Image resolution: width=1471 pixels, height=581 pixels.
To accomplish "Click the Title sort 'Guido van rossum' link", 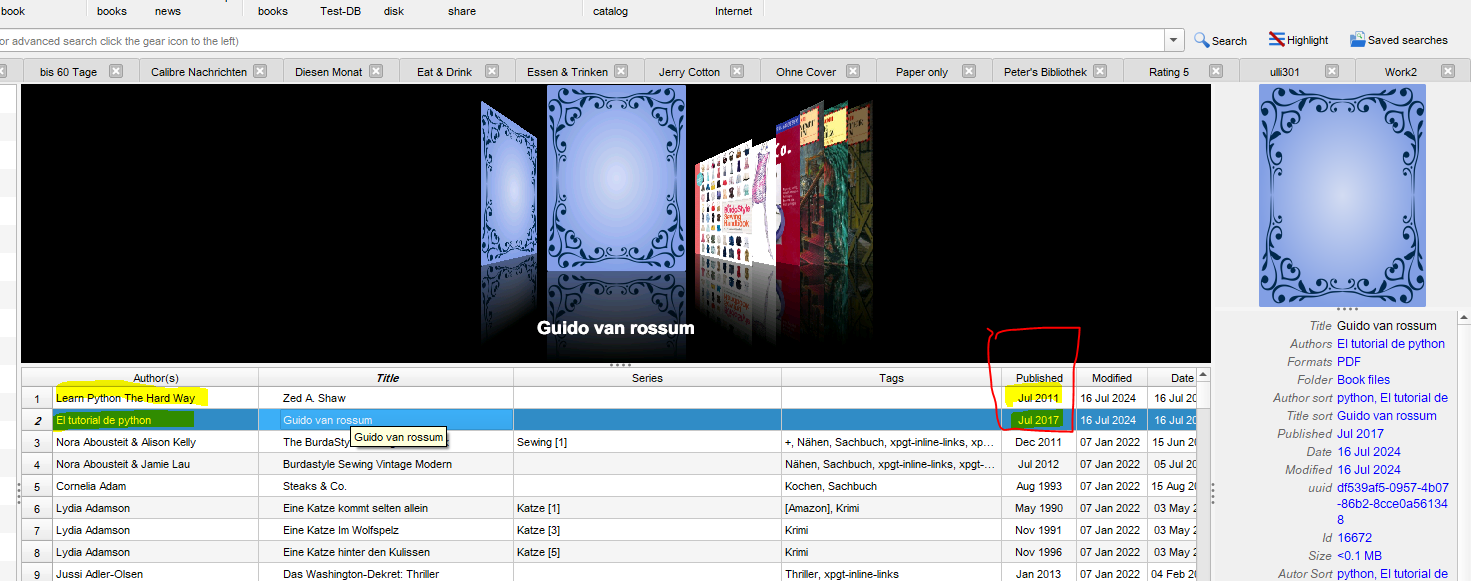I will tap(1387, 415).
